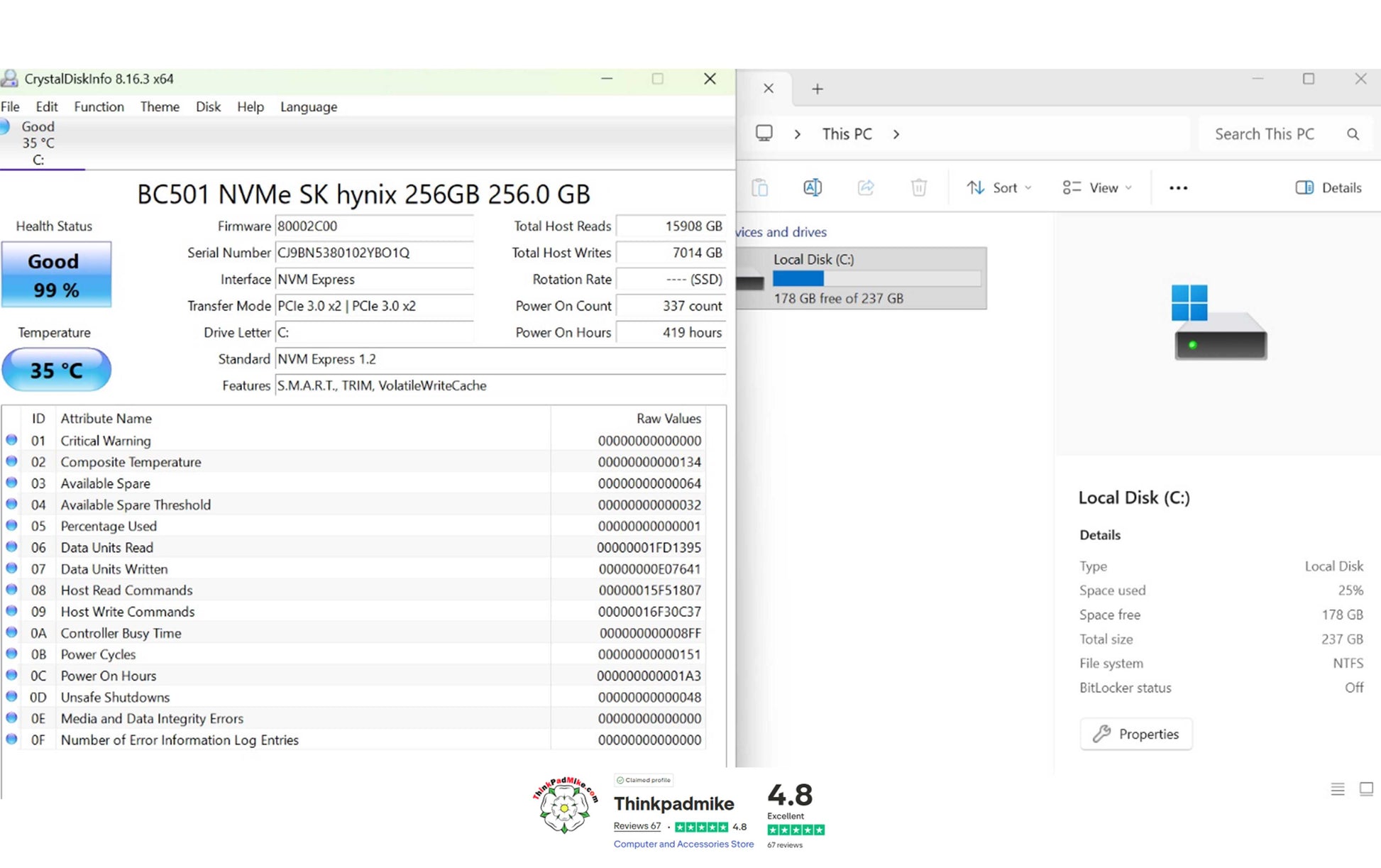Image resolution: width=1381 pixels, height=868 pixels.
Task: Click the This PC monitor icon
Action: point(764,133)
